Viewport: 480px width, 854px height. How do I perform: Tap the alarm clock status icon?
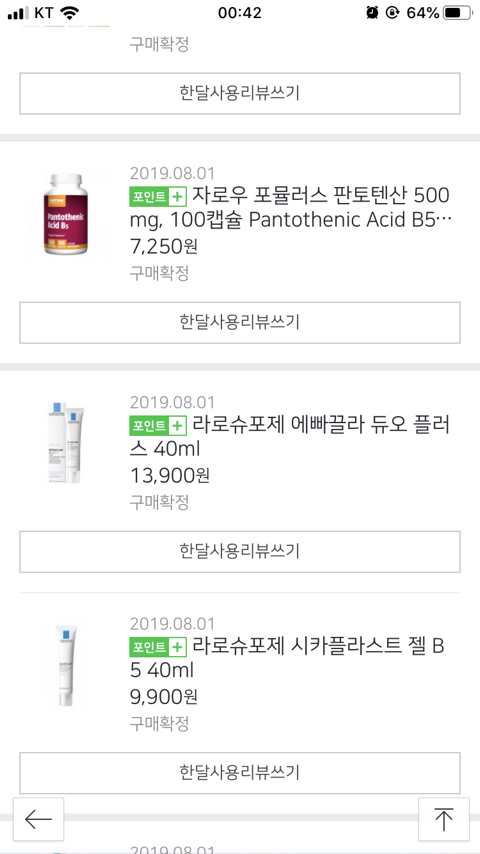tap(373, 13)
